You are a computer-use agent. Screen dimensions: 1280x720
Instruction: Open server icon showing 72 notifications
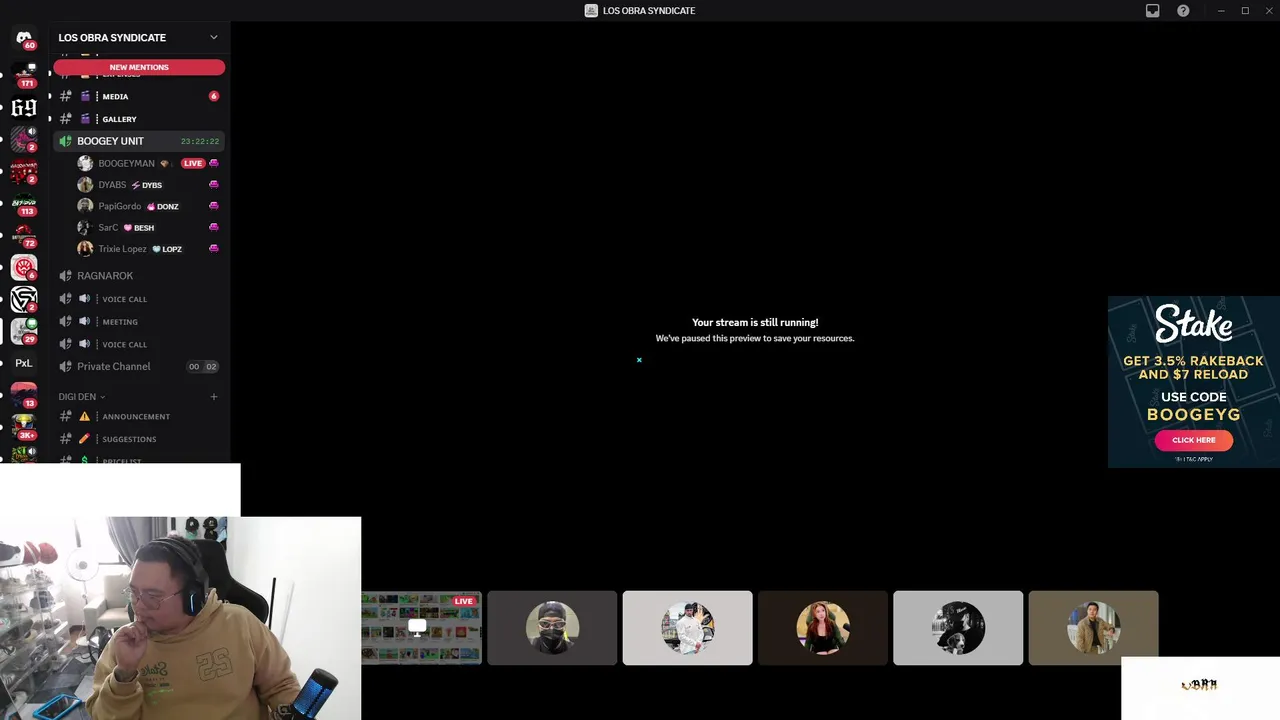coord(24,235)
